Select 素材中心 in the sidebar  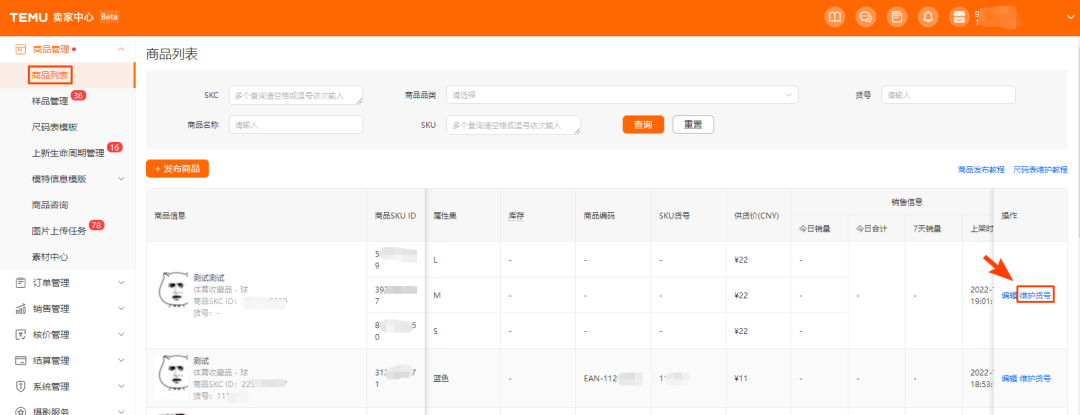[x=50, y=257]
